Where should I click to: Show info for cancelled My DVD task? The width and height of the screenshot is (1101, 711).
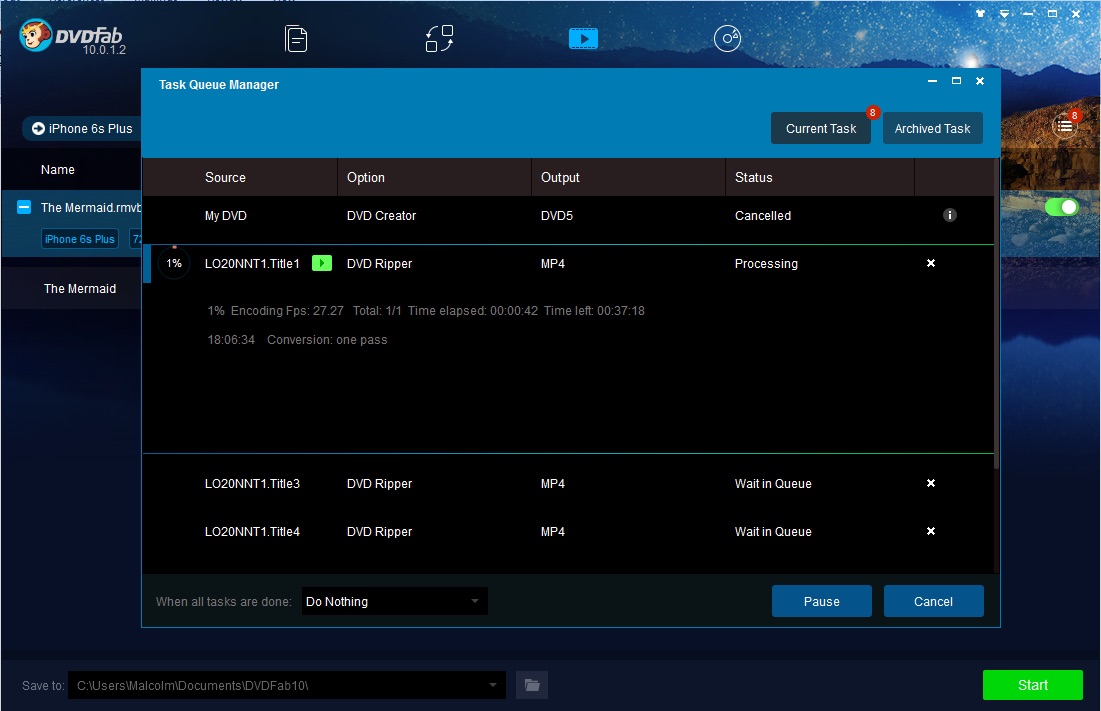[x=949, y=215]
